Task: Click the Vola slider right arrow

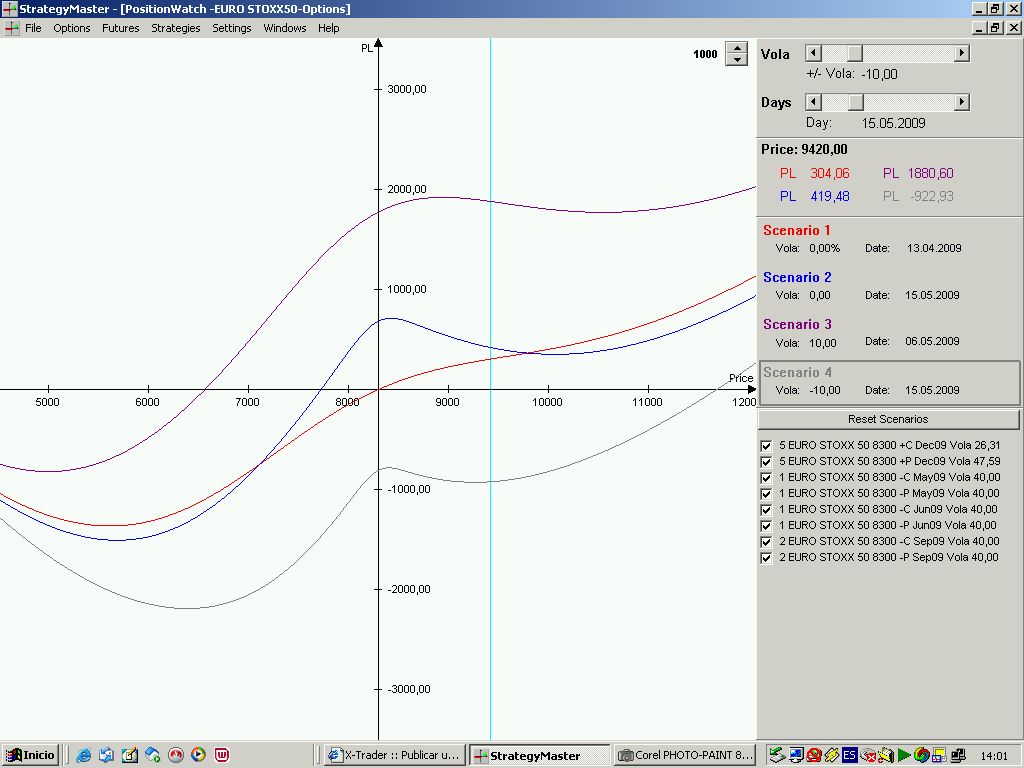Action: pyautogui.click(x=962, y=54)
